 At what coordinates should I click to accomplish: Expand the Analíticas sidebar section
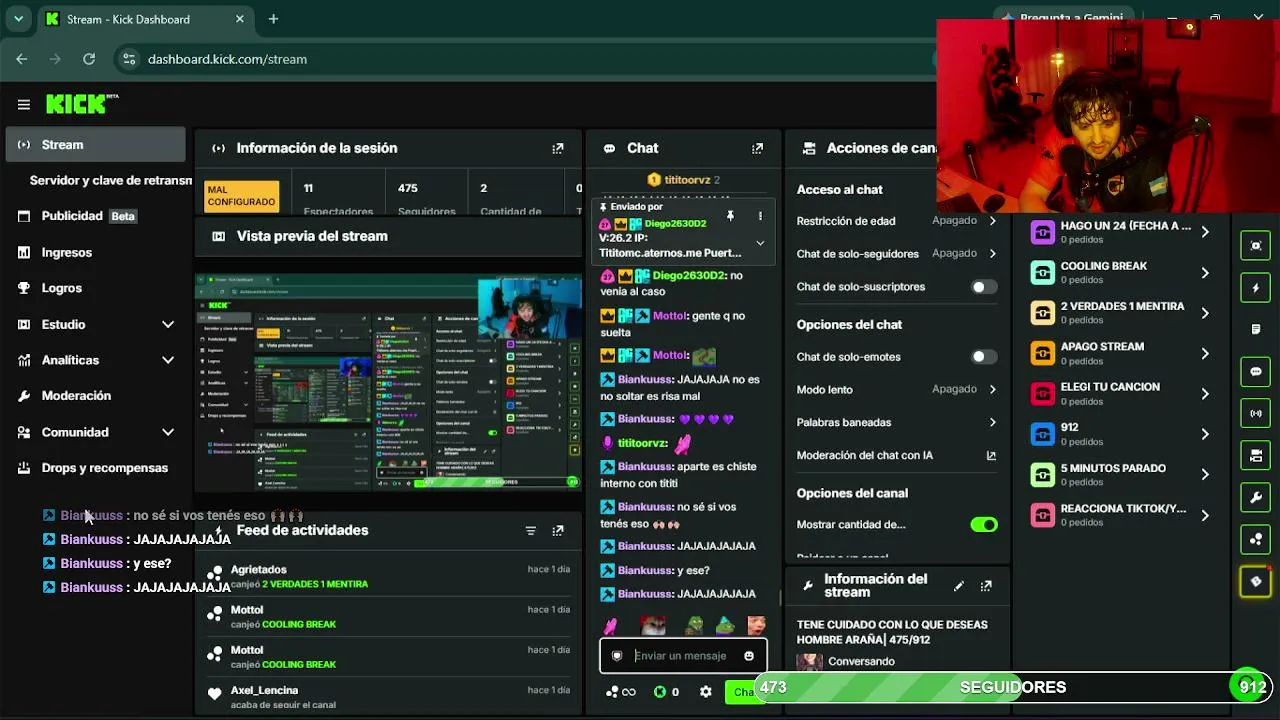click(168, 360)
